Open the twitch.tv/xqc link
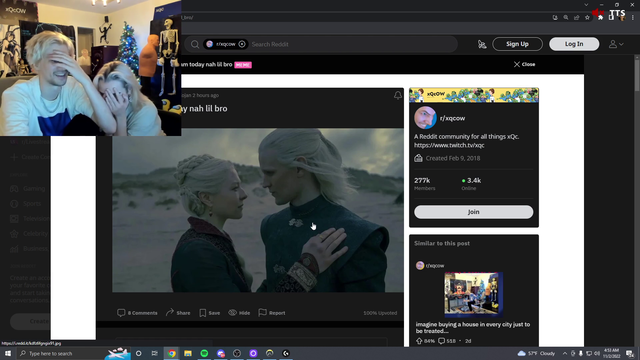 click(449, 145)
